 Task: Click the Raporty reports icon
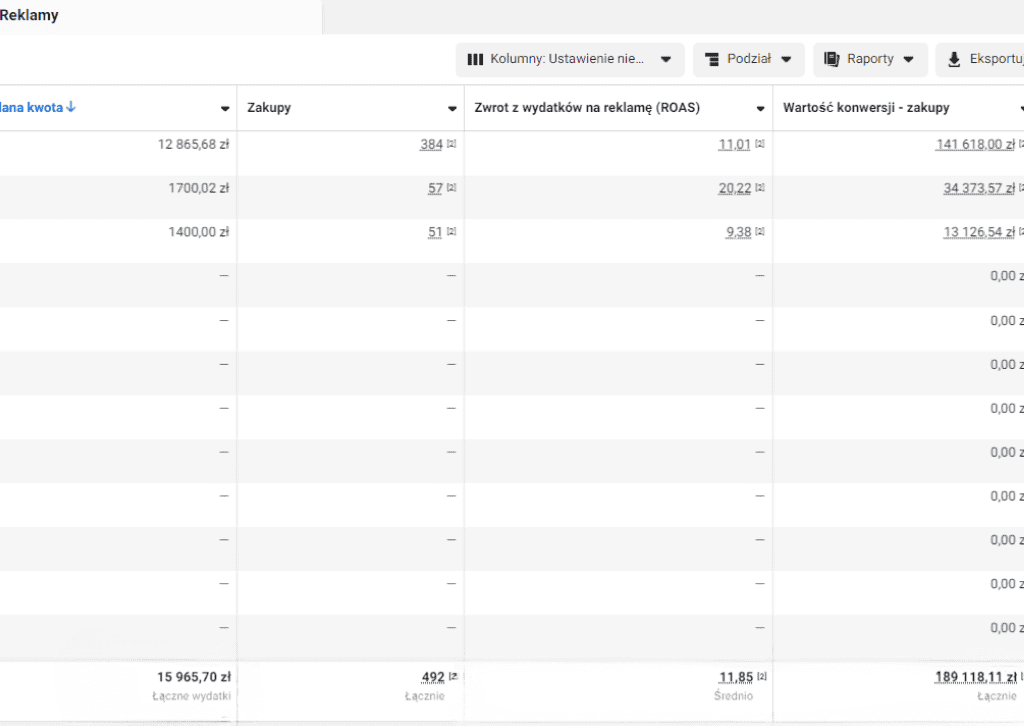pos(832,59)
